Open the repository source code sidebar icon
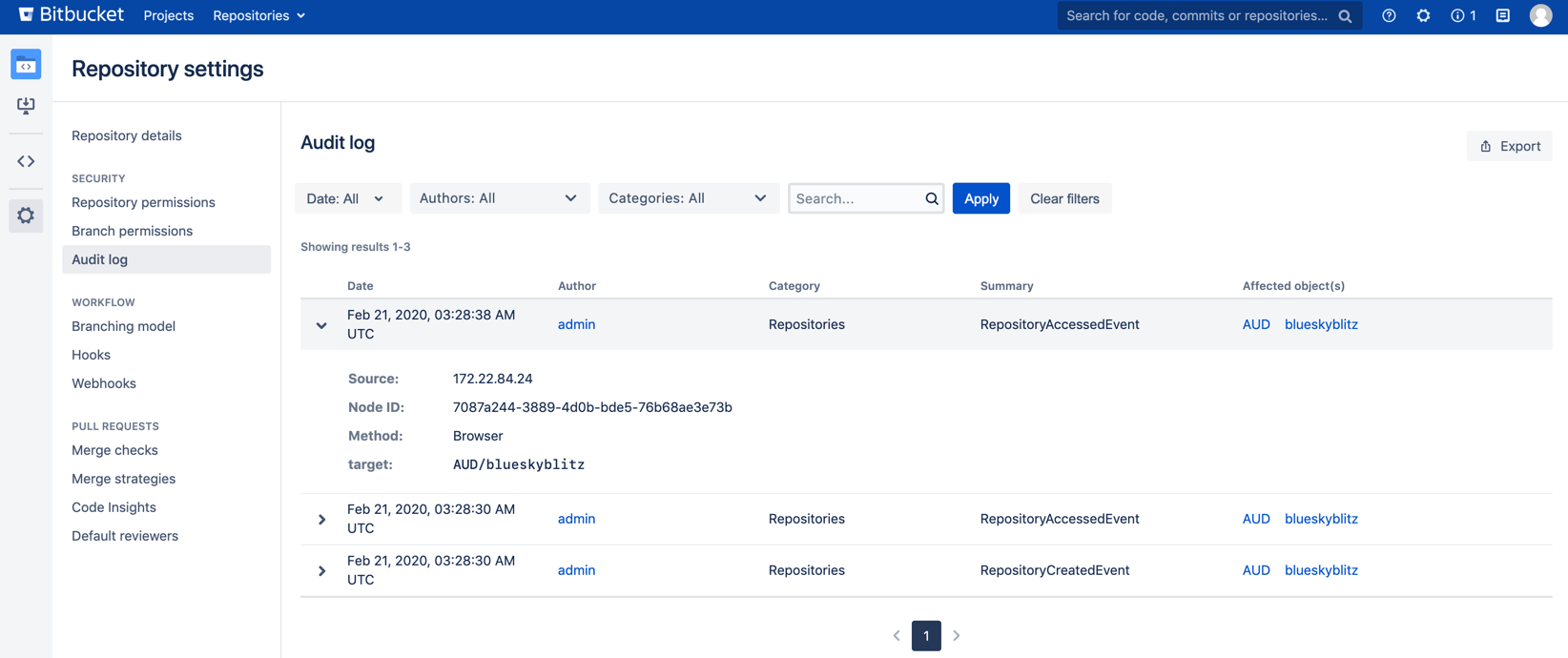Screen dimensions: 1568x658 point(26,161)
